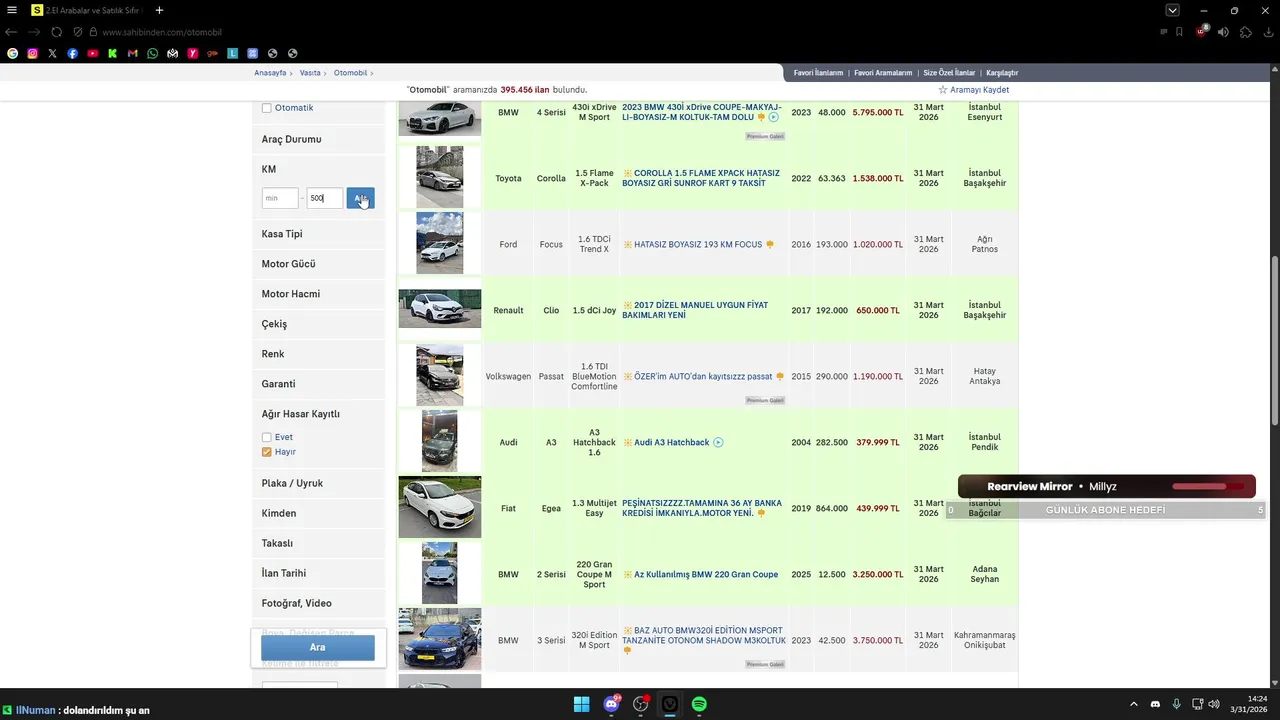
Task: Open the Google bookmark icon
Action: (x=12, y=53)
